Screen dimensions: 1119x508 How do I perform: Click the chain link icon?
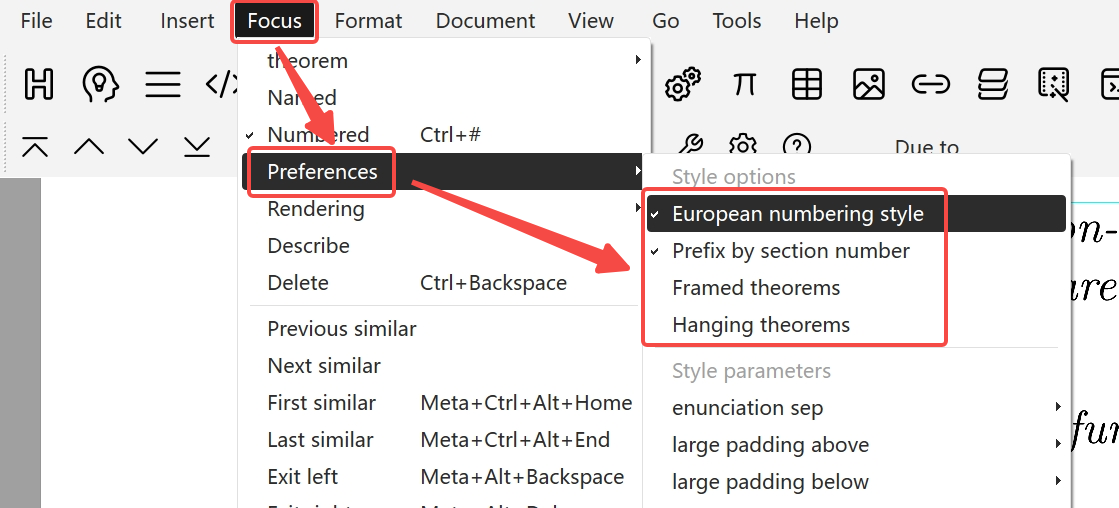tap(931, 84)
